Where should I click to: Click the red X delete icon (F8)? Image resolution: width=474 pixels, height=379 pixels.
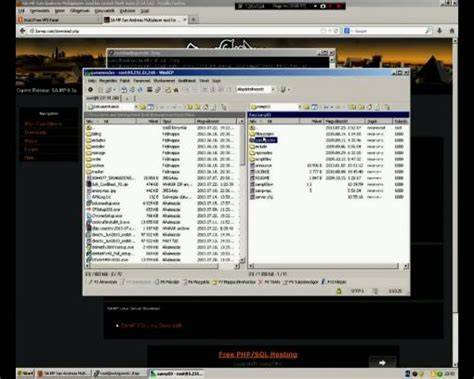[x=261, y=282]
